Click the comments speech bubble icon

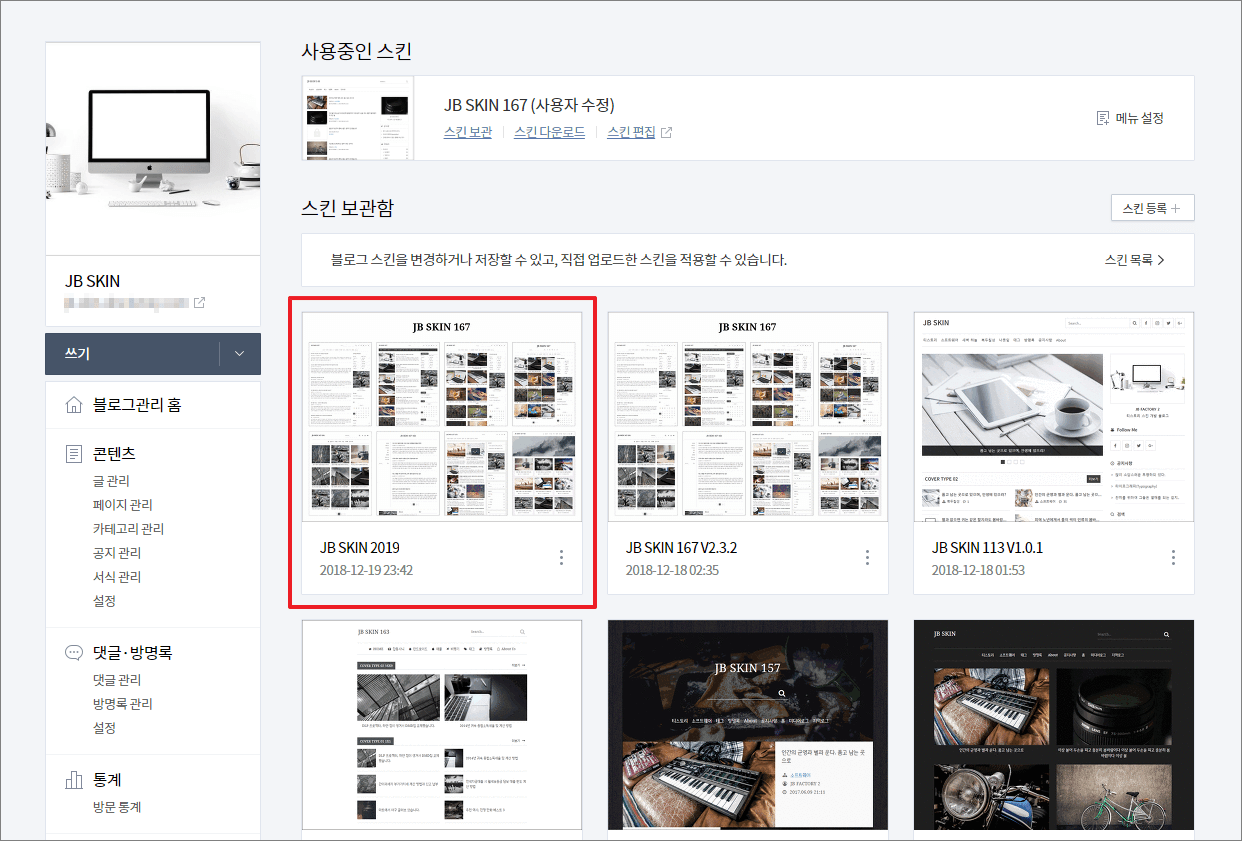click(73, 653)
